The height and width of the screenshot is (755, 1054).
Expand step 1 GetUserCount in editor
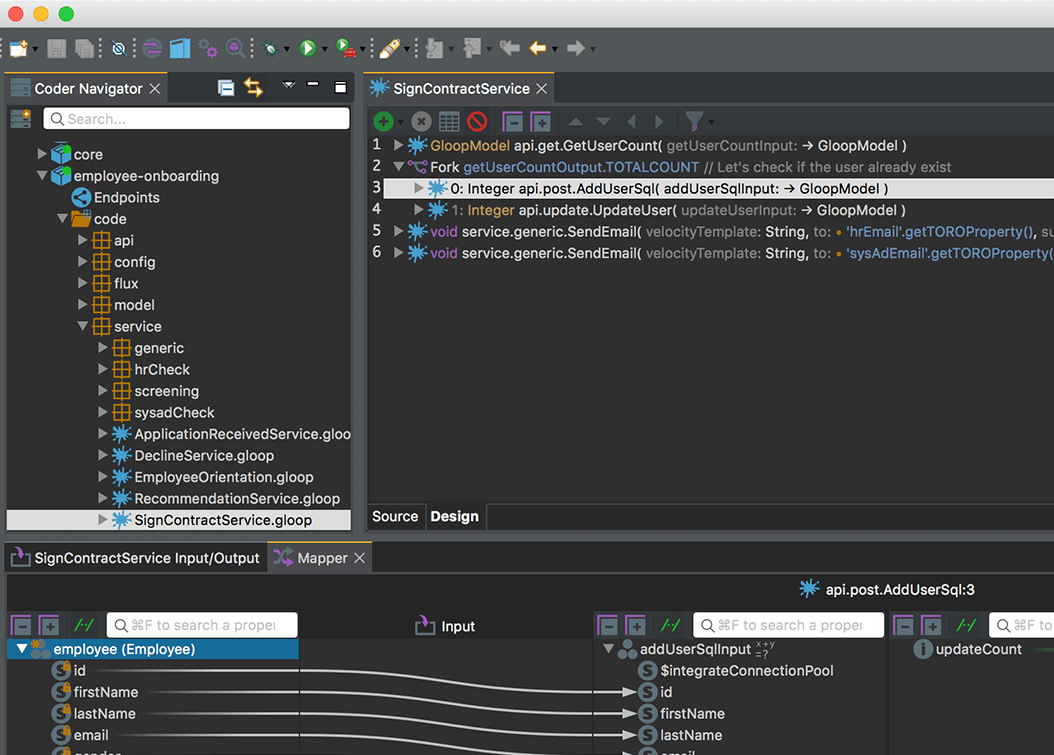(x=398, y=145)
